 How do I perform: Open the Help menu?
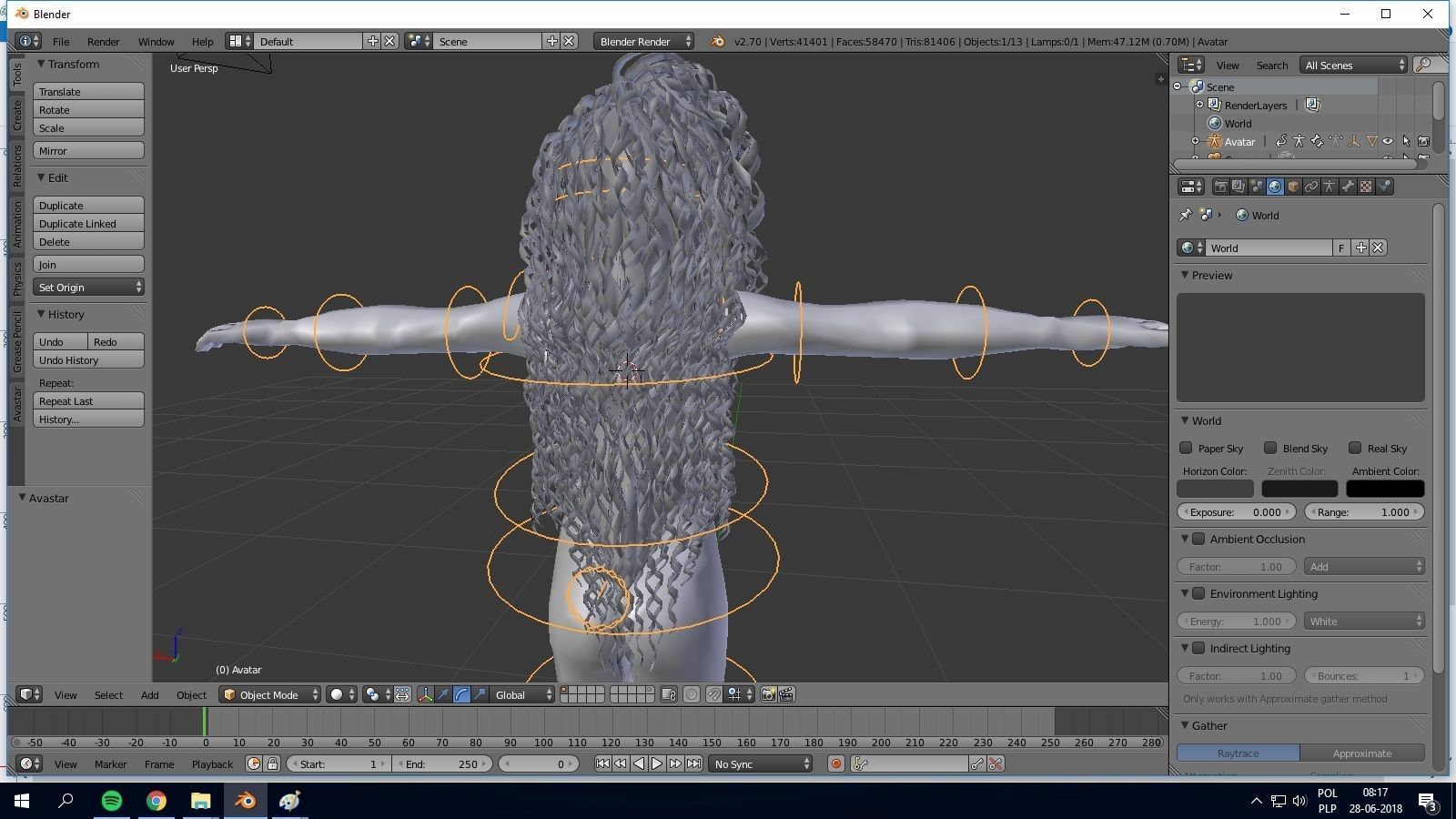click(202, 41)
